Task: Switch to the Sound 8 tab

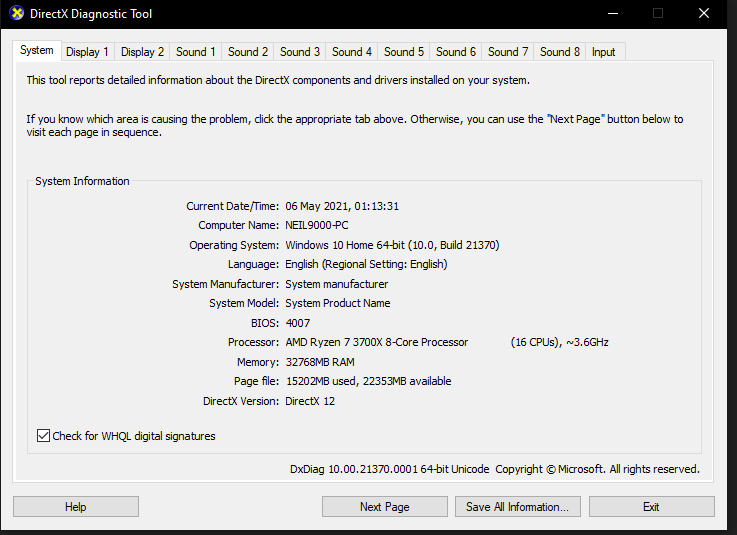Action: [x=560, y=52]
